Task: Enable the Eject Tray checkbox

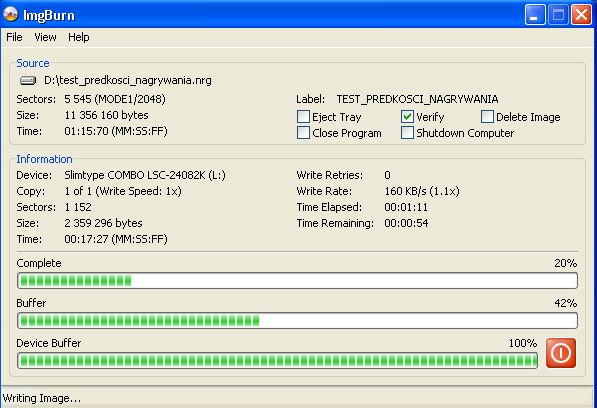Action: (x=303, y=116)
